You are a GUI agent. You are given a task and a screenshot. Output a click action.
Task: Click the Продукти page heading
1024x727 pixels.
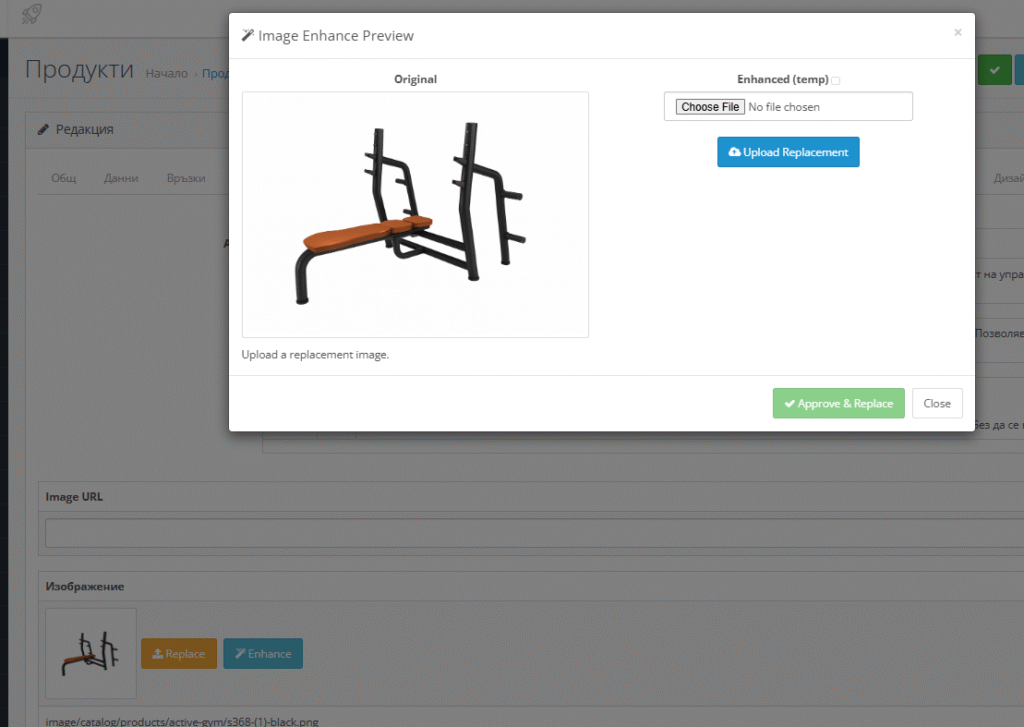pyautogui.click(x=79, y=69)
